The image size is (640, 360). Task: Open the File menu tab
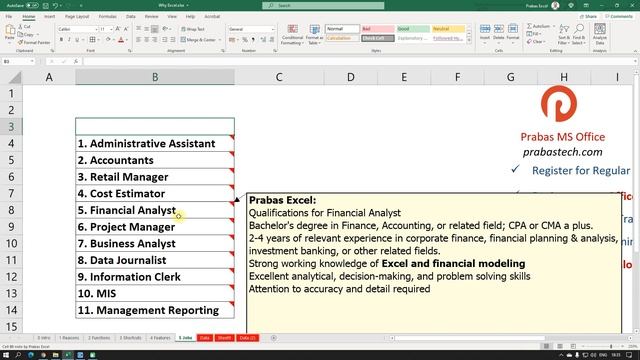click(x=9, y=17)
